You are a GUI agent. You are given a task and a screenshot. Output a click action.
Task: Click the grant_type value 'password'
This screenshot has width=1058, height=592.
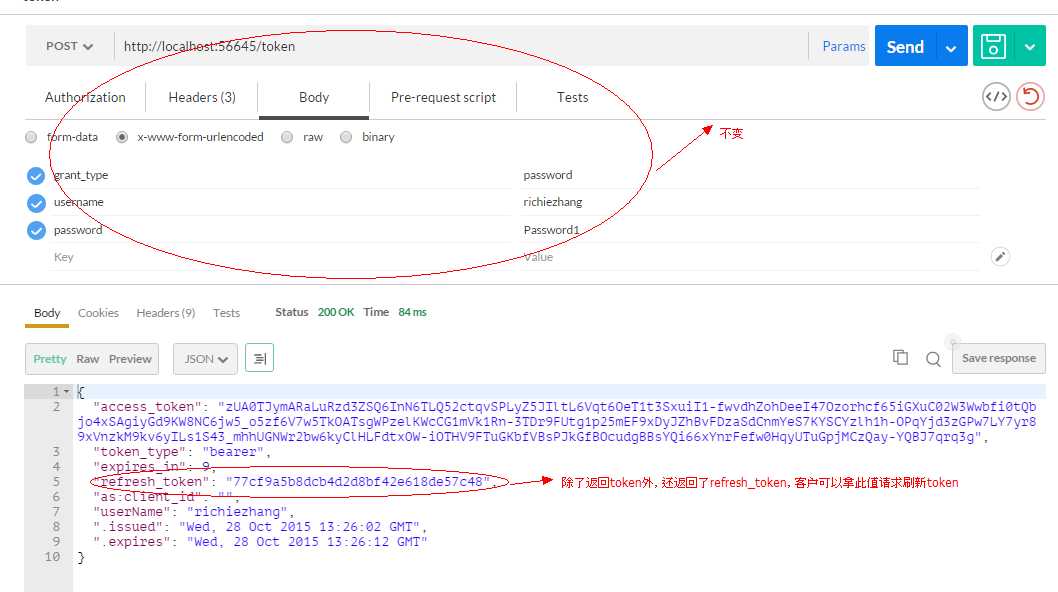(749, 175)
